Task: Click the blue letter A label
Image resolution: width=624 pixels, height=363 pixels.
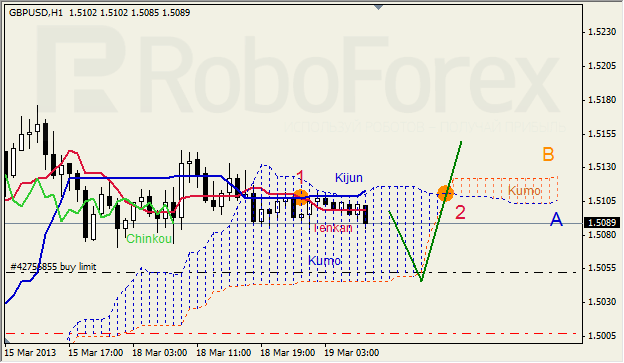Action: [x=556, y=219]
